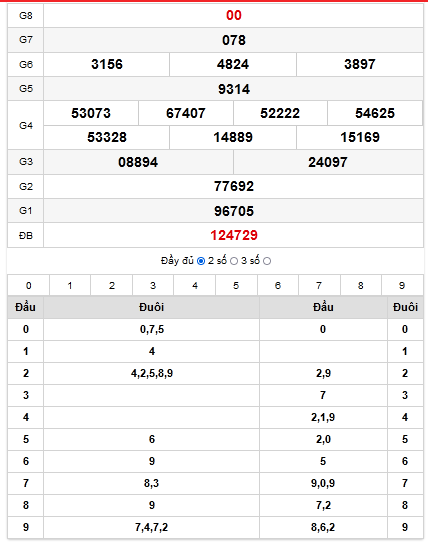Image resolution: width=428 pixels, height=544 pixels.
Task: Select the G2 result 77692
Action: pos(234,186)
